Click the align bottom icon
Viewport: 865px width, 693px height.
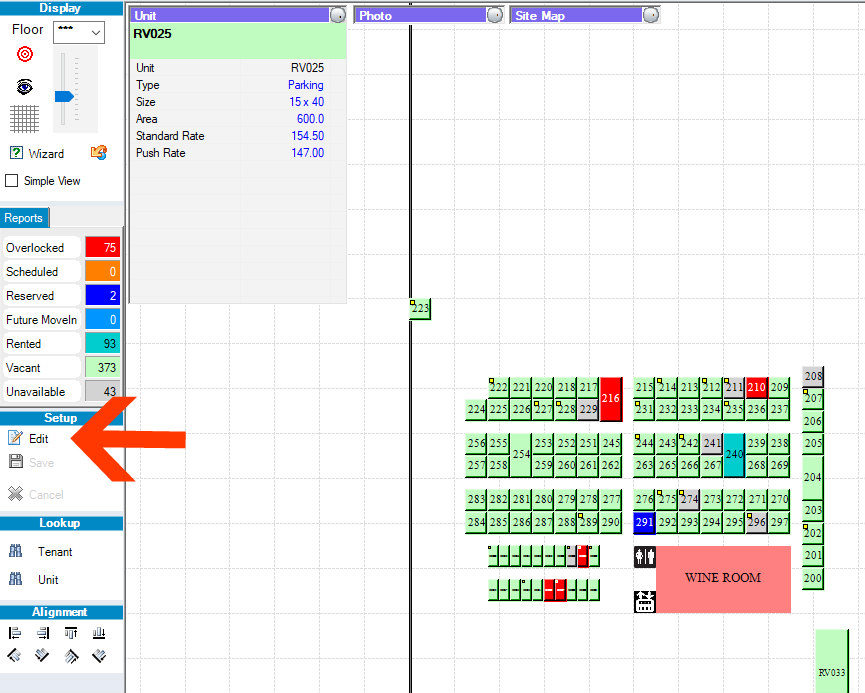(x=99, y=633)
